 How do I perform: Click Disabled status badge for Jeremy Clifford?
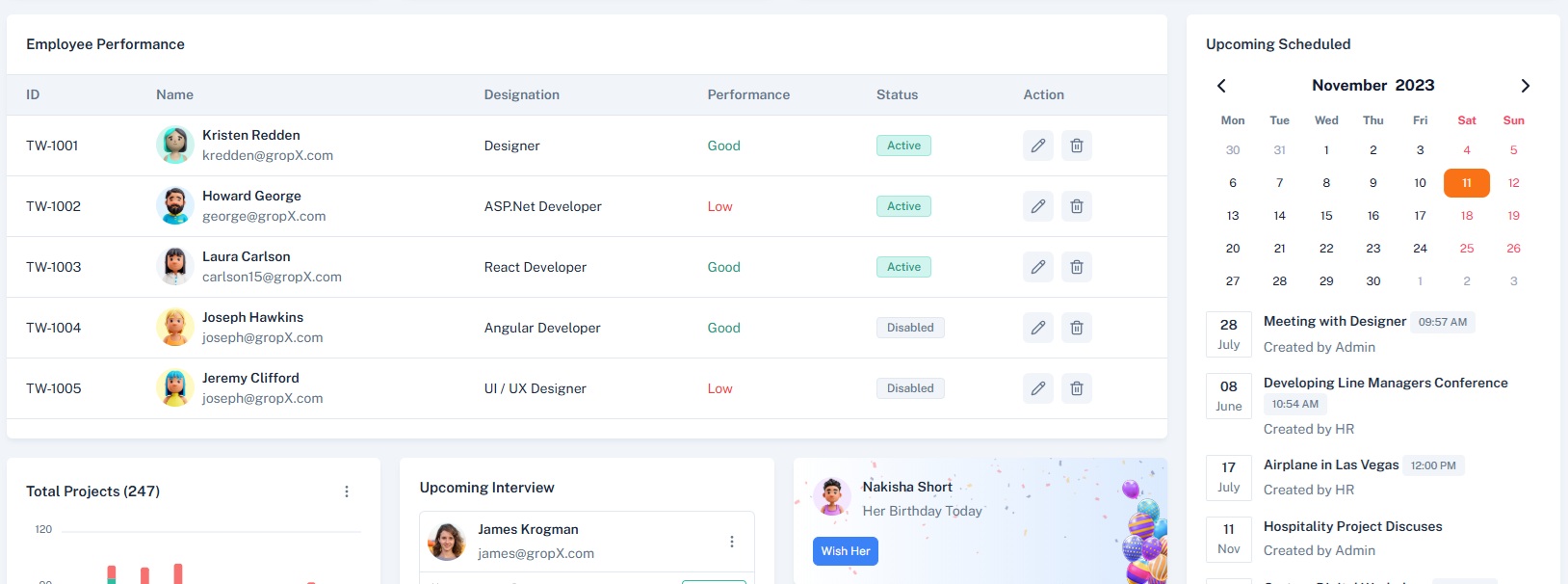click(x=910, y=388)
